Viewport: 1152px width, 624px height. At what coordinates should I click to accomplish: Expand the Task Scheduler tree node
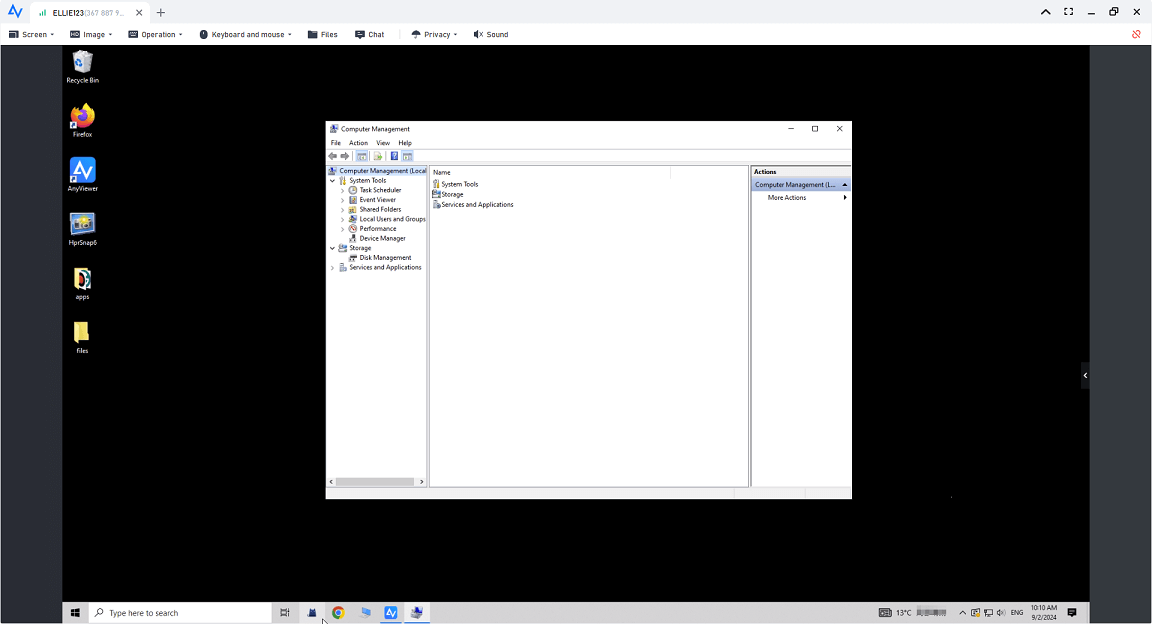[x=342, y=190]
